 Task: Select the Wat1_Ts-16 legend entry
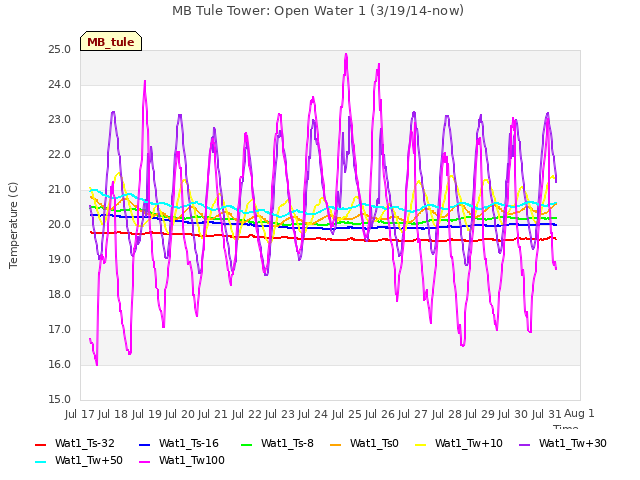point(179,443)
